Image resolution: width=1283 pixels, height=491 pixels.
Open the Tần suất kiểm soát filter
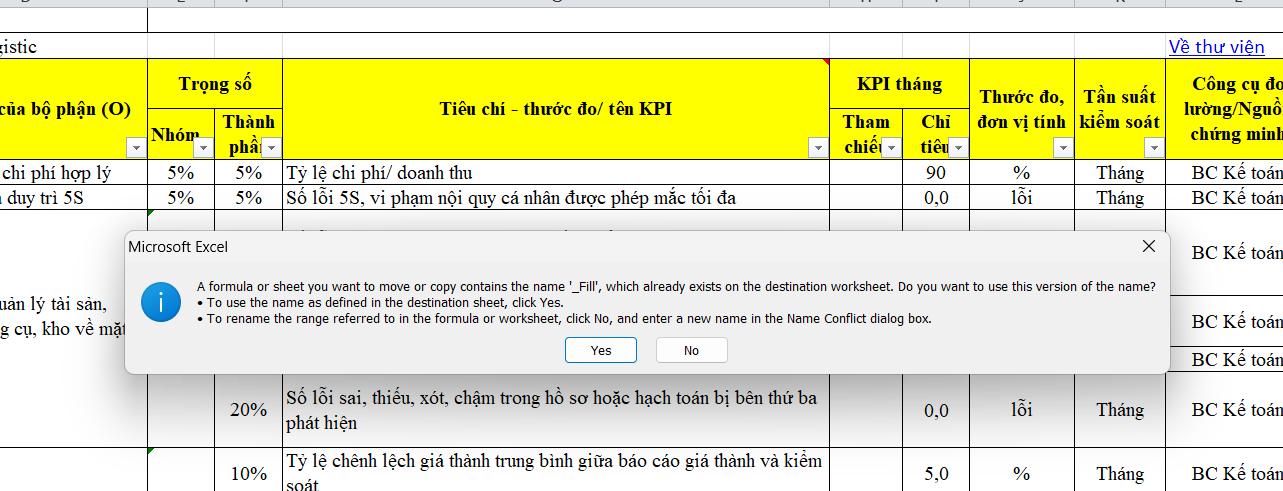tap(1154, 148)
